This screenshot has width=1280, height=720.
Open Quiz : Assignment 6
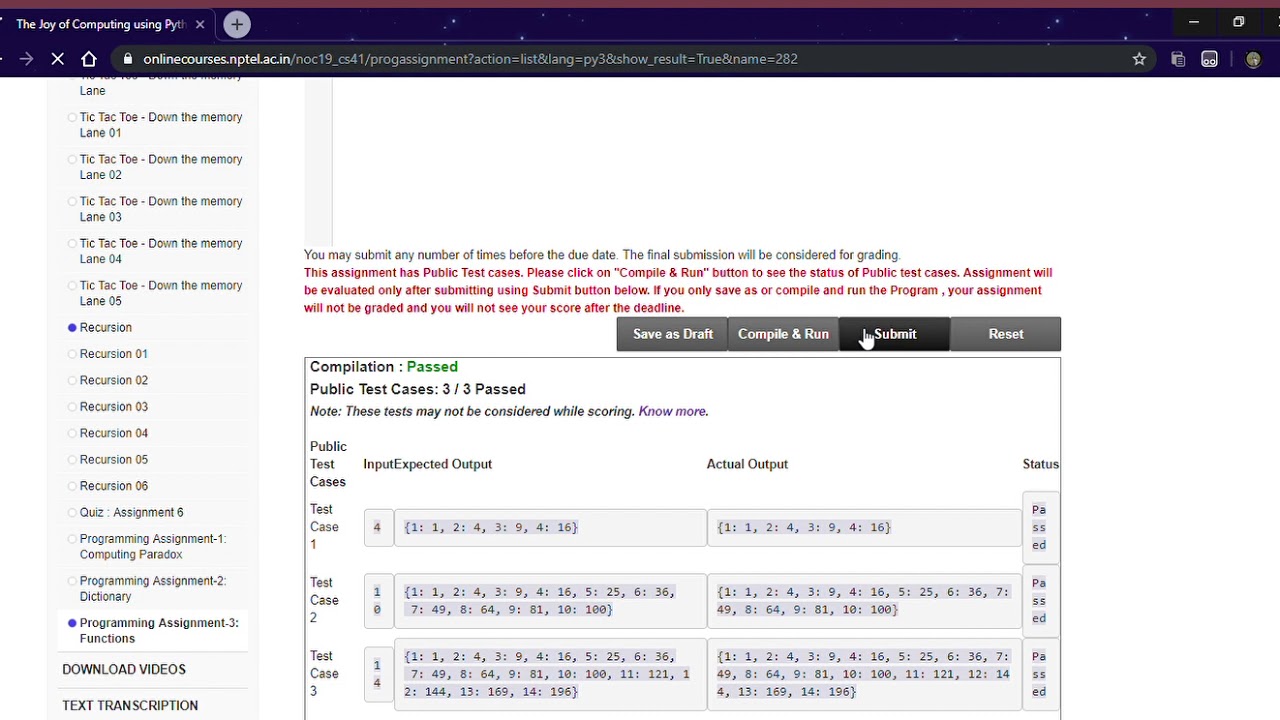click(x=131, y=512)
